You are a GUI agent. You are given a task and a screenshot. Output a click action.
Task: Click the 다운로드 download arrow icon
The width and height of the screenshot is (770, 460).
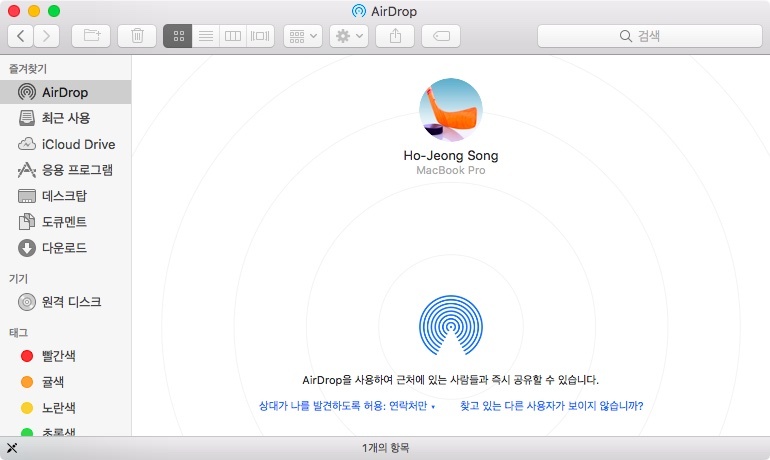pos(27,248)
